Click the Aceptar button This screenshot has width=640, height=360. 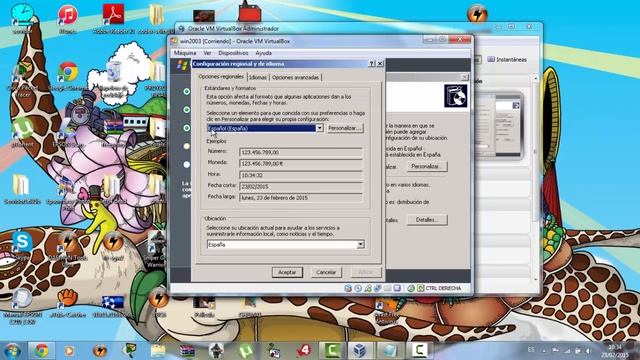tap(287, 272)
